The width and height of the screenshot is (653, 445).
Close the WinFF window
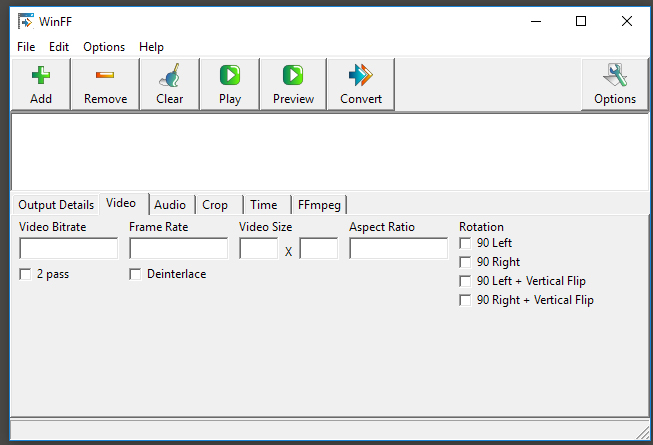coord(627,21)
